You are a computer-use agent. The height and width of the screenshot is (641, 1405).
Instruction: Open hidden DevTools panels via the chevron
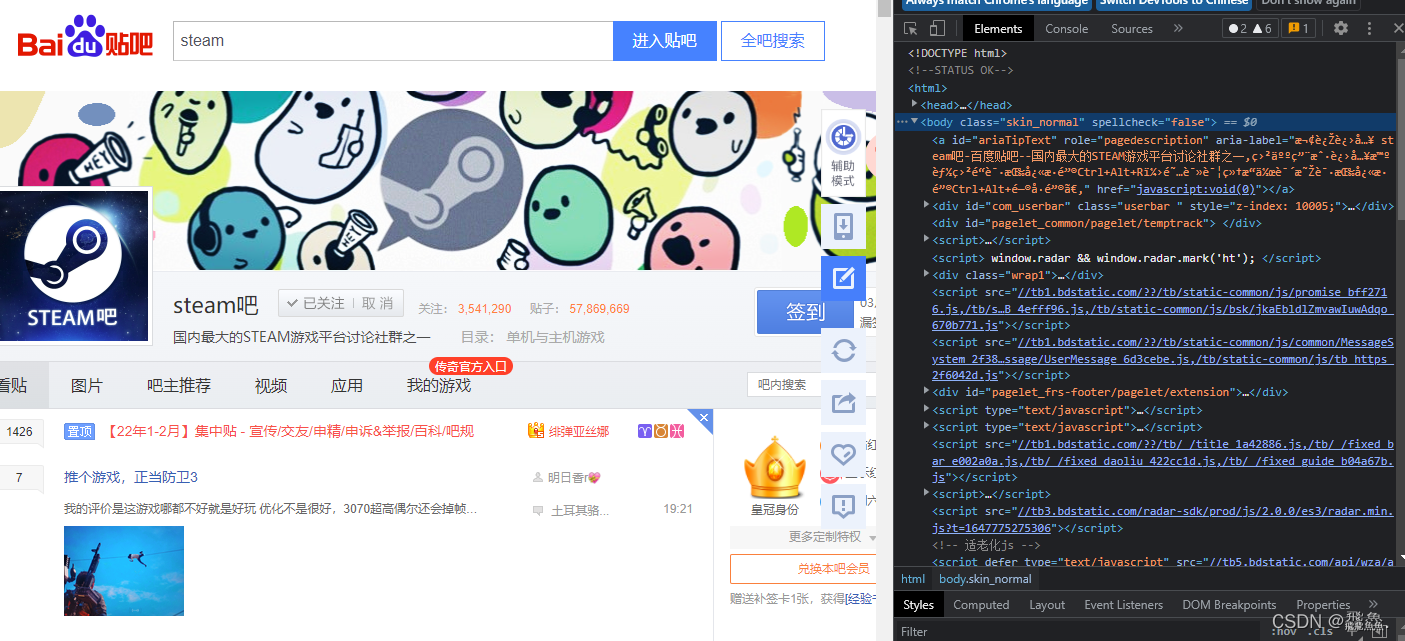(1178, 28)
